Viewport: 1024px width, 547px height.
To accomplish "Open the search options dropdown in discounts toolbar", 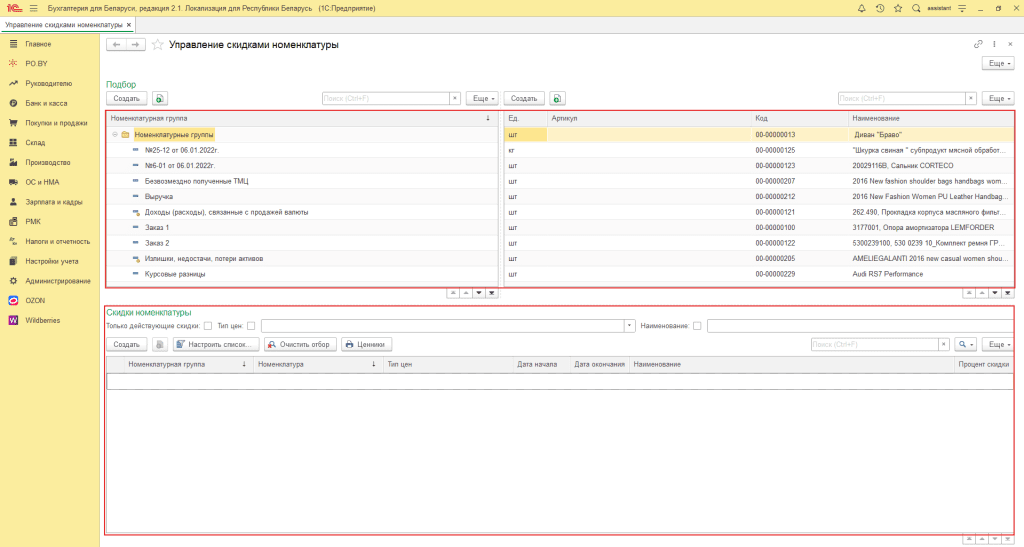I will coord(965,345).
